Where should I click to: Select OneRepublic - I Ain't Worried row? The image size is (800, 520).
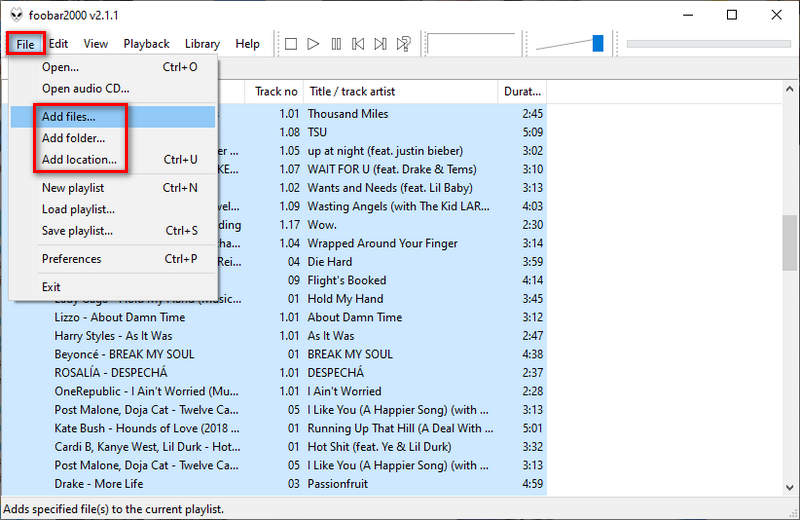(x=146, y=391)
